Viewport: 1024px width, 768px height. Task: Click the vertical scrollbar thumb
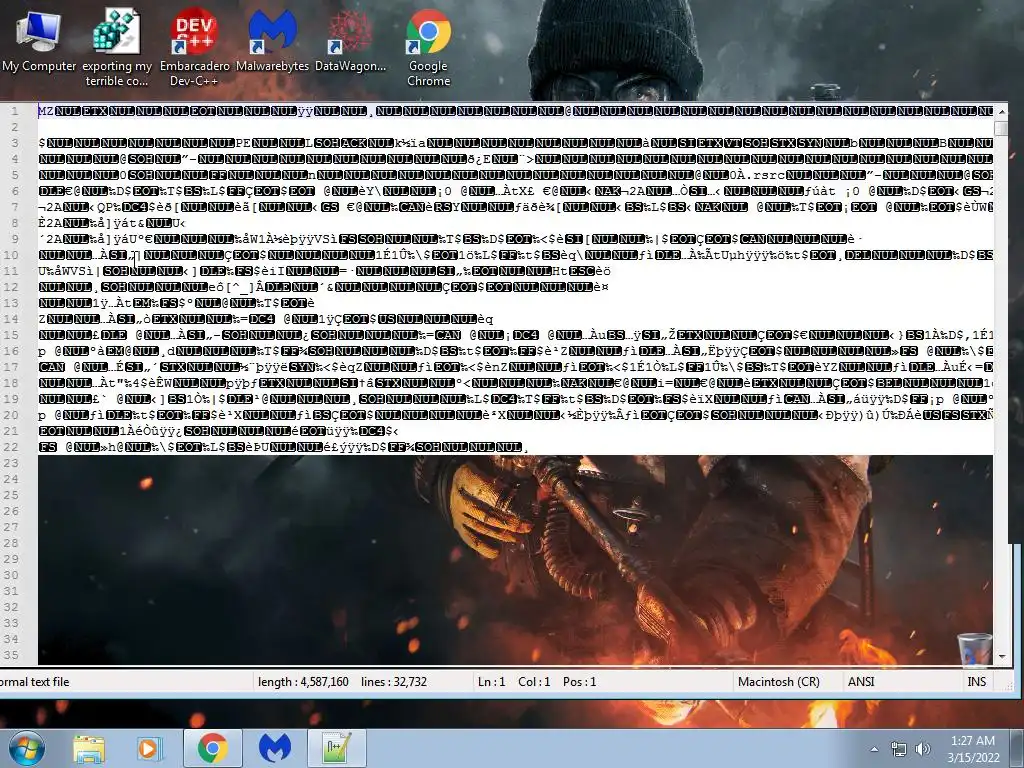coord(1000,128)
